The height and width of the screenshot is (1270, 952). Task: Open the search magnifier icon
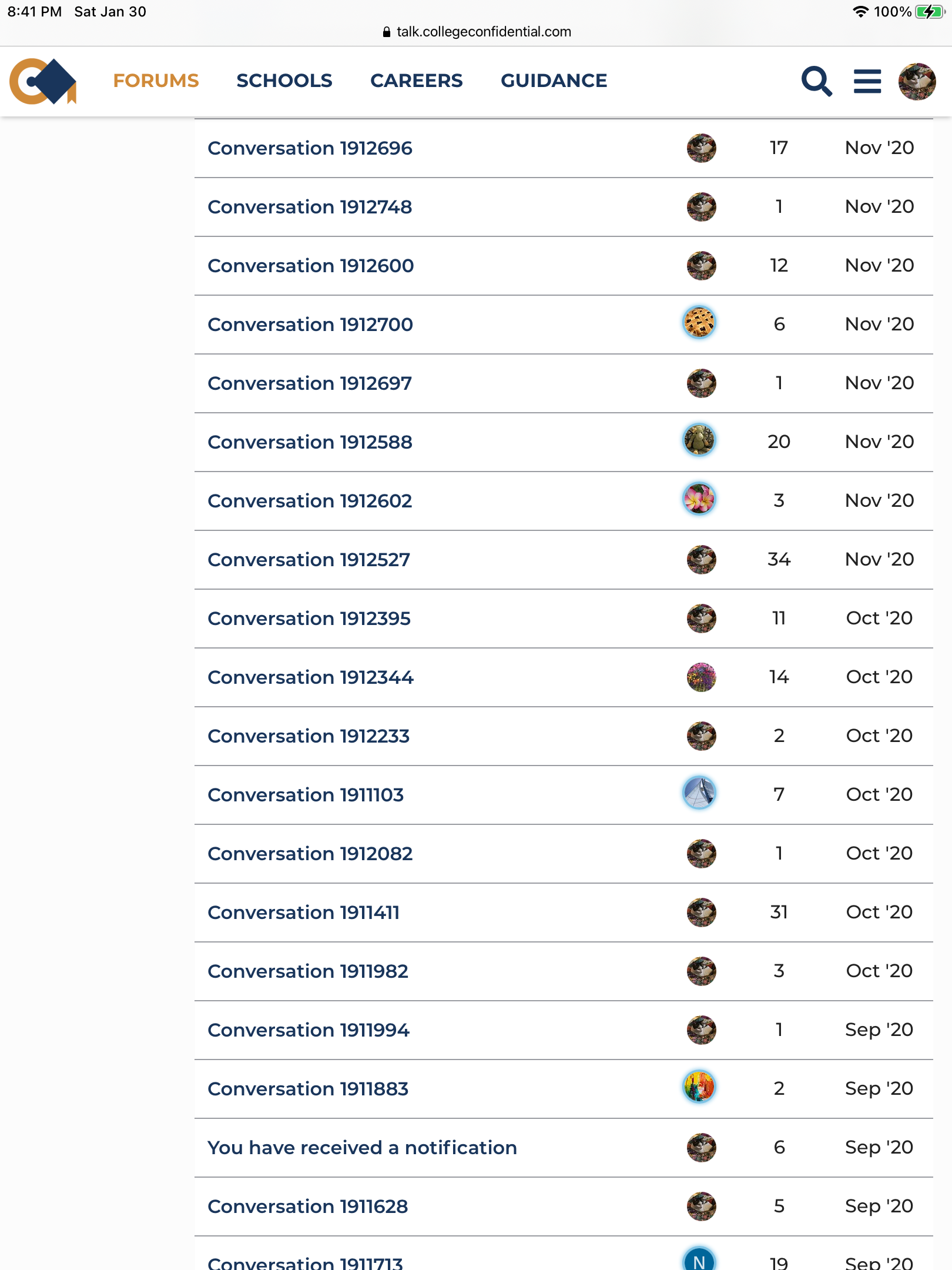point(817,81)
